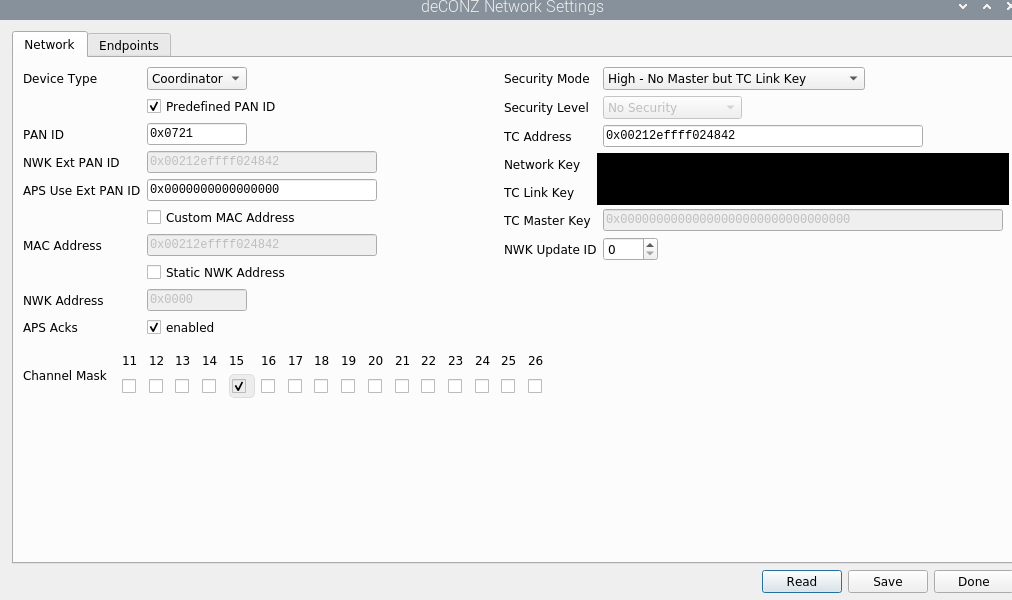Click the TC Address input field

(762, 136)
